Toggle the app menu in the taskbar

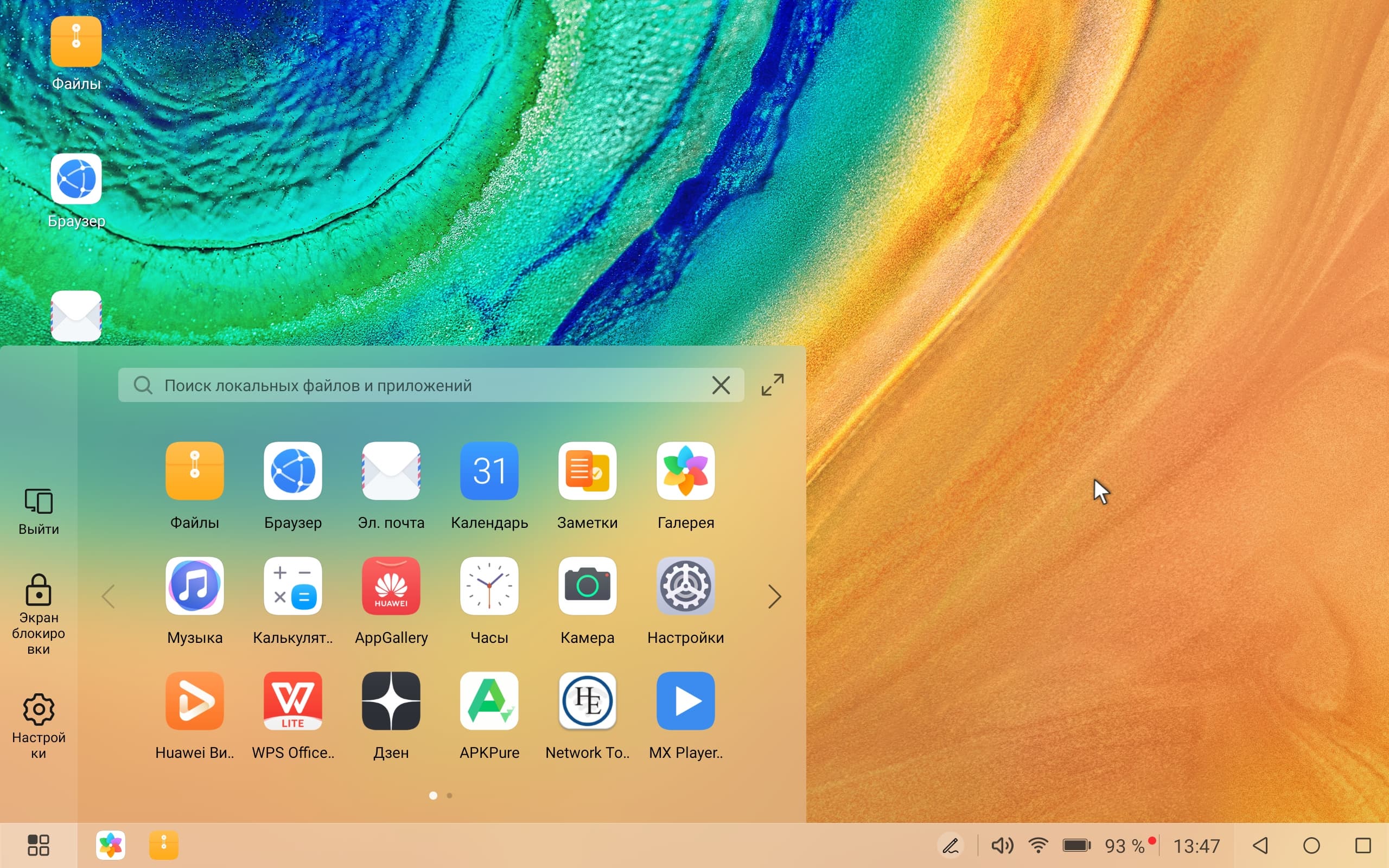click(39, 846)
